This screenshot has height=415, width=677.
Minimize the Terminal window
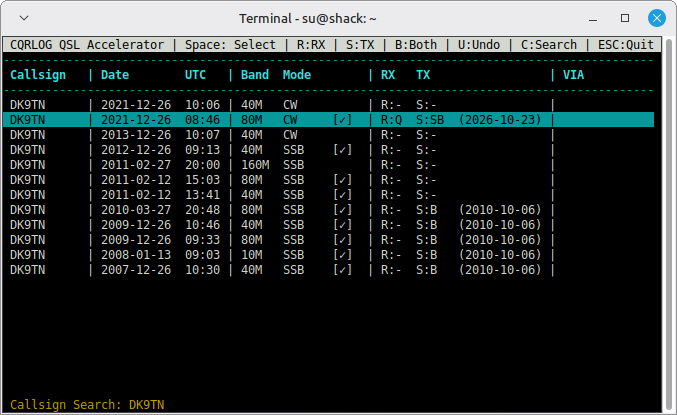pos(593,19)
